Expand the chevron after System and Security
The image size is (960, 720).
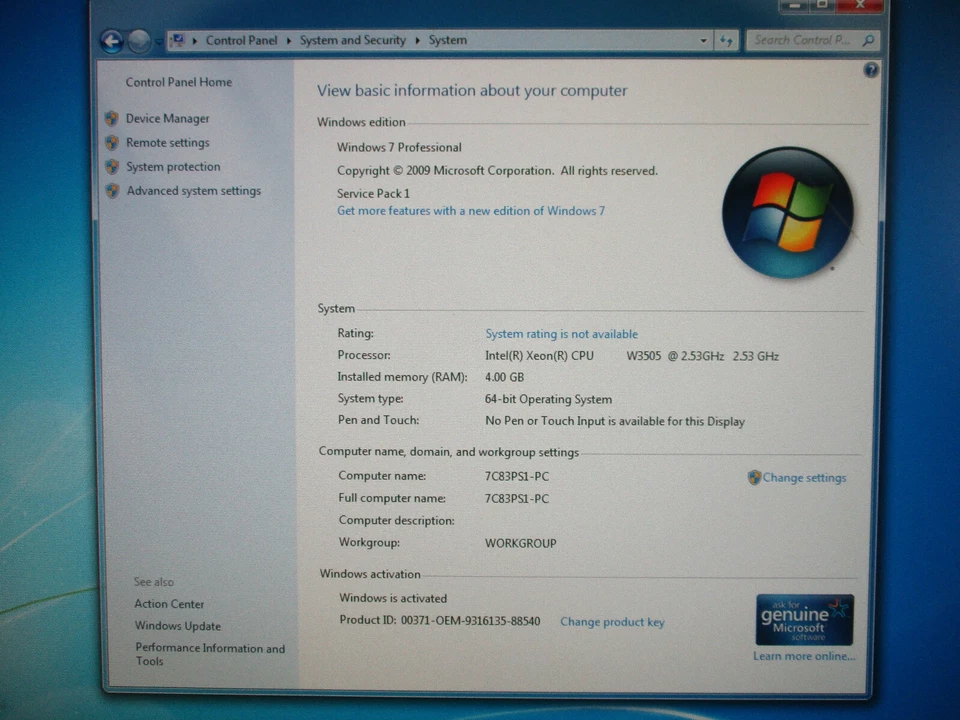point(416,40)
